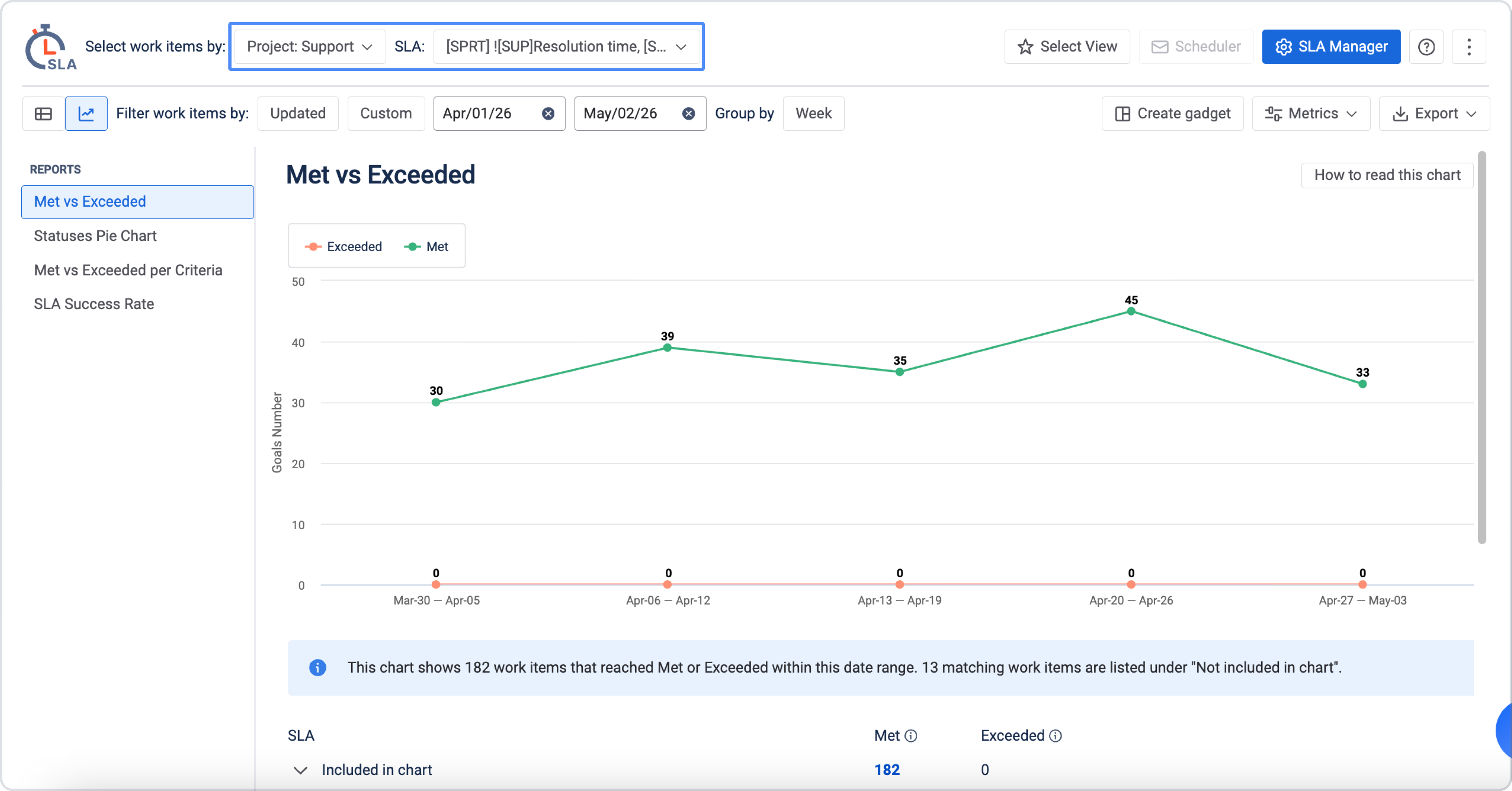The width and height of the screenshot is (1512, 791).
Task: Open Statuses Pie Chart report
Action: (x=95, y=236)
